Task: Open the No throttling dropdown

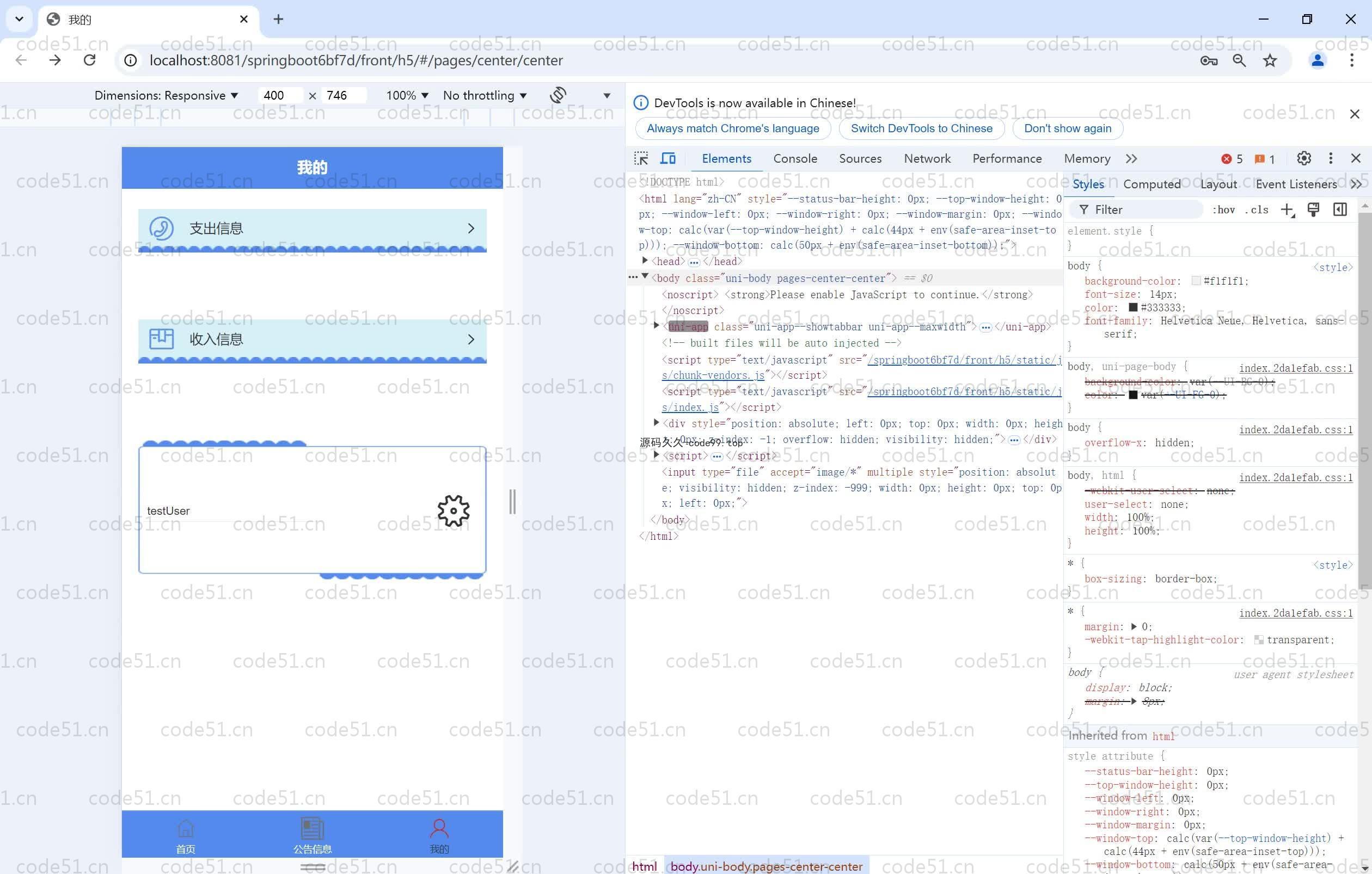Action: pyautogui.click(x=485, y=95)
